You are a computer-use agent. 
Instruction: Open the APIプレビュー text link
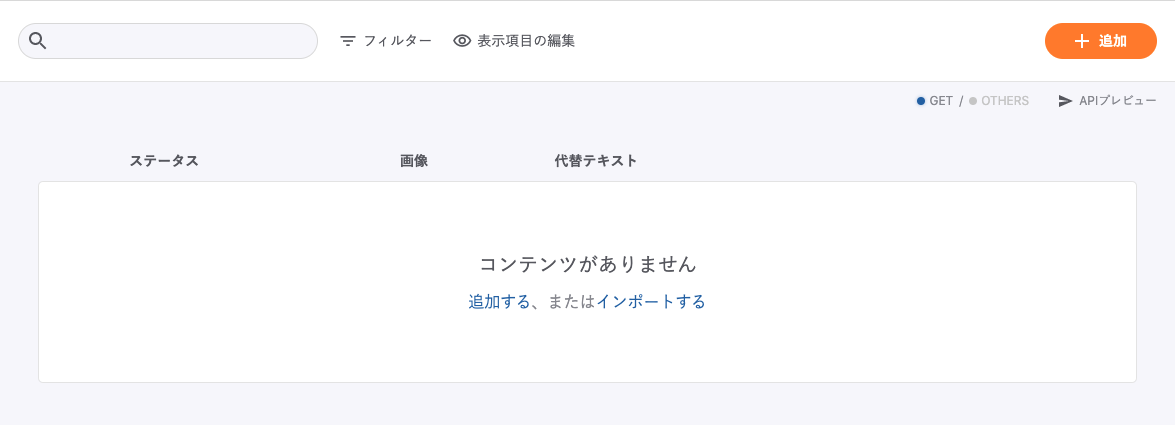[1118, 101]
